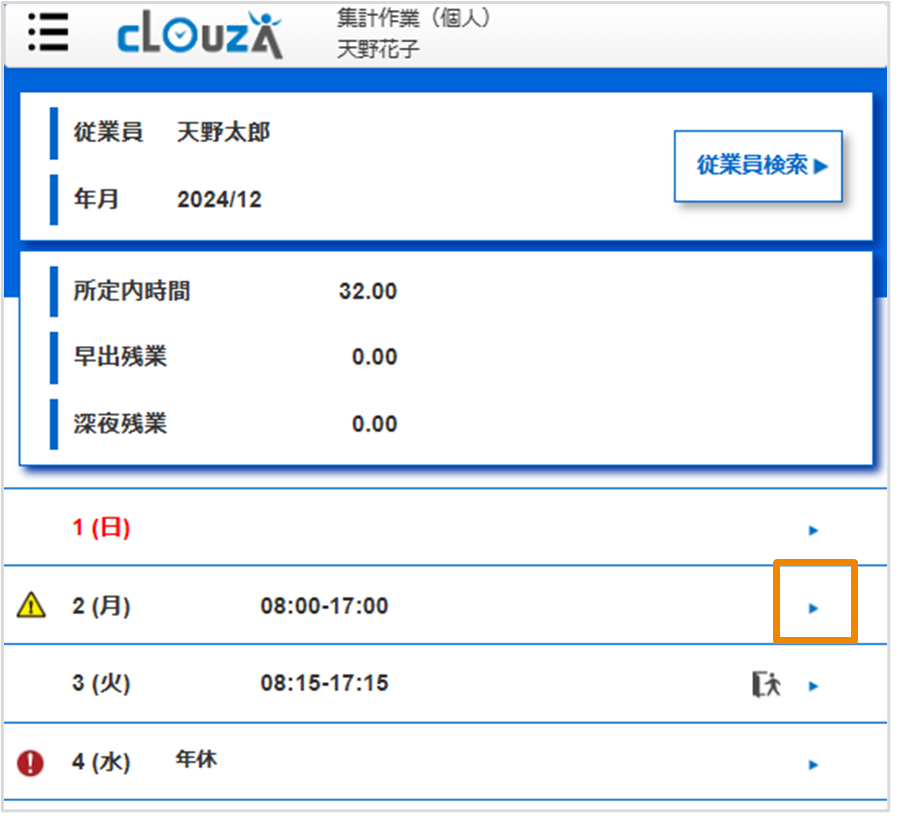Click the 年月 value 2024/12
This screenshot has width=900, height=822.
pos(219,199)
